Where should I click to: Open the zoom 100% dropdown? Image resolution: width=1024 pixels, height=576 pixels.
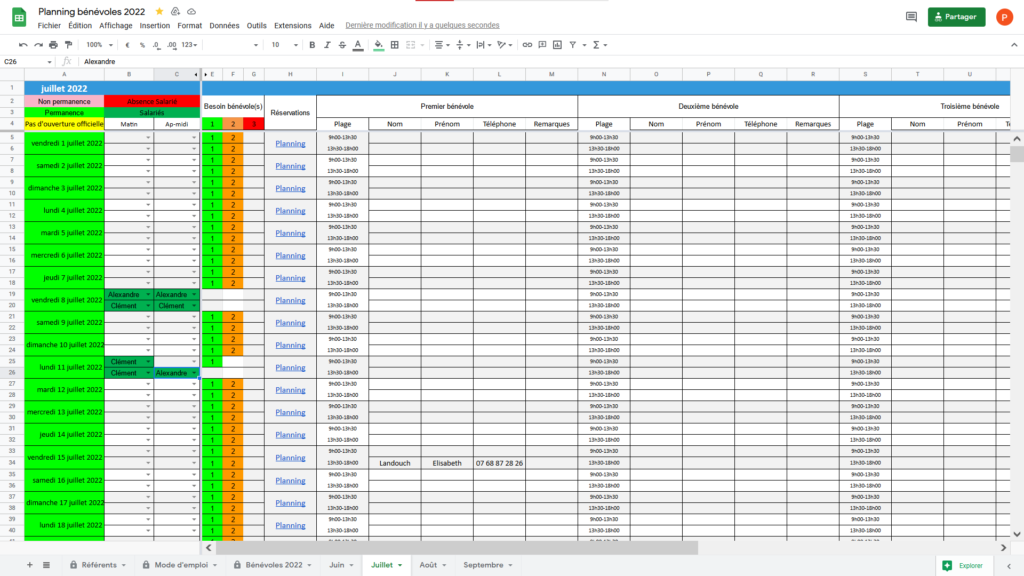pyautogui.click(x=98, y=45)
